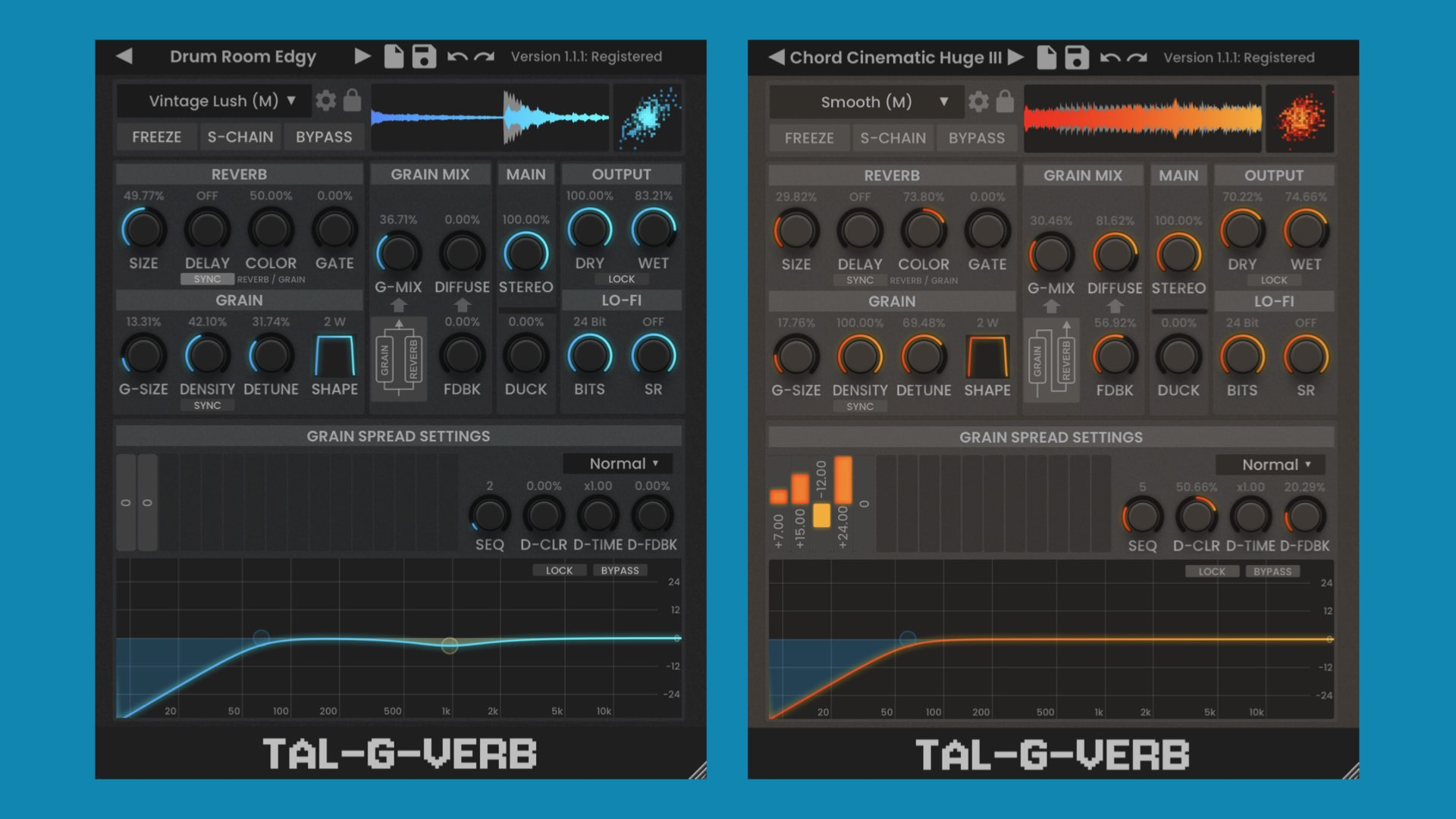Click the EQ BYPASS button in the orange plugin
Screen dimensions: 1456x819
[1272, 572]
